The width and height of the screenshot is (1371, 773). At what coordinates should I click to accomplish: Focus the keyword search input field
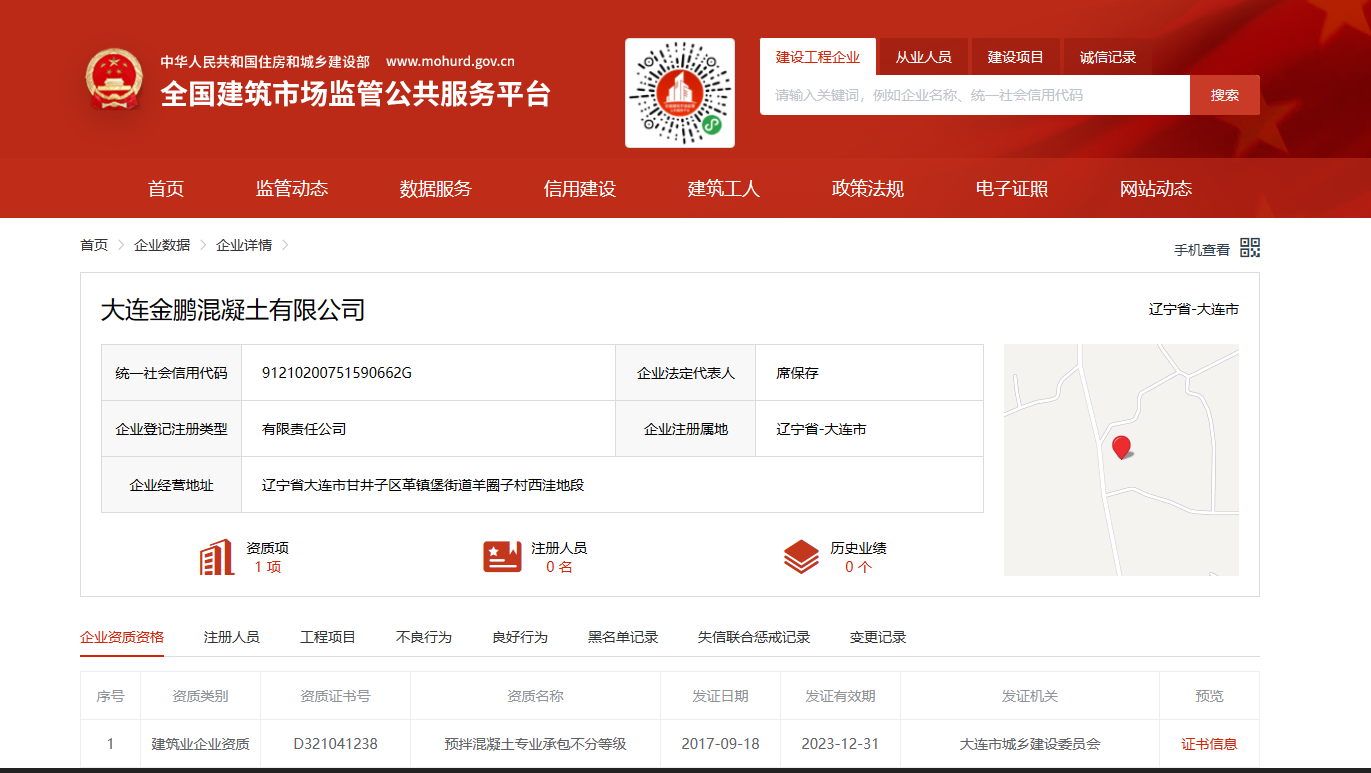point(975,95)
